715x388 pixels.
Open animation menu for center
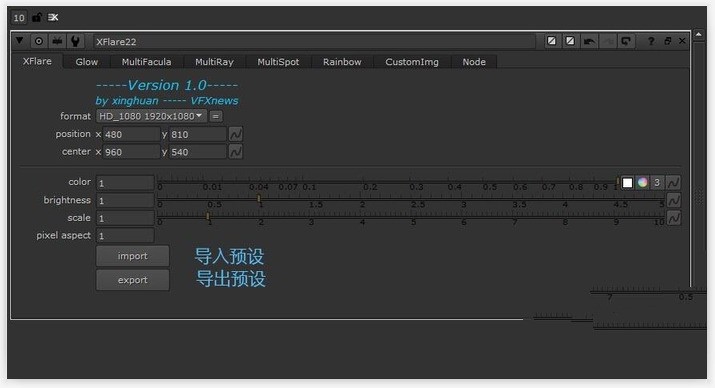point(236,152)
